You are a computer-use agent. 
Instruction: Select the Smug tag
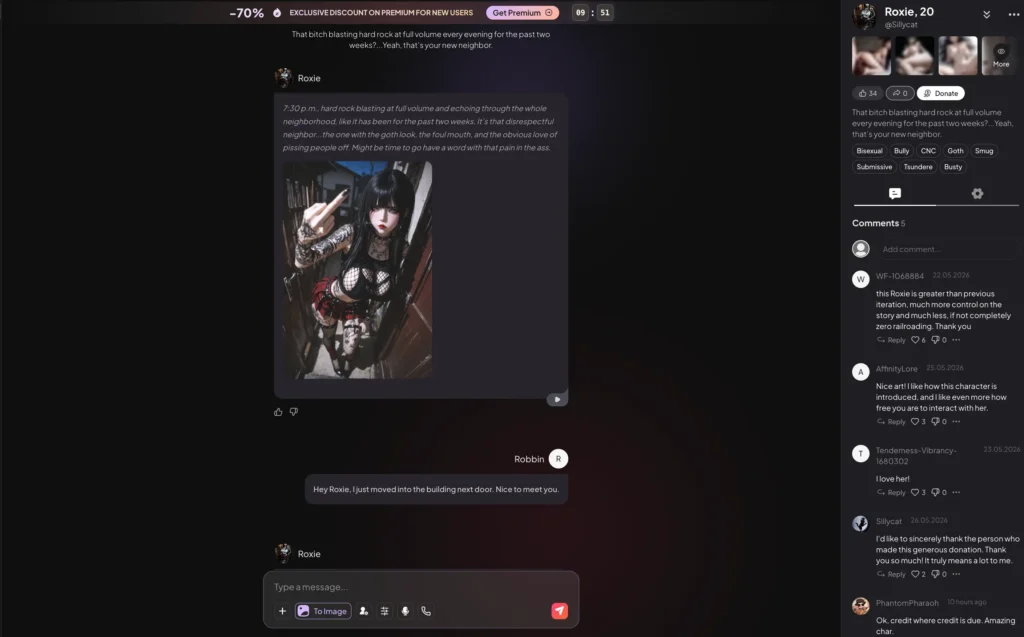coord(984,151)
